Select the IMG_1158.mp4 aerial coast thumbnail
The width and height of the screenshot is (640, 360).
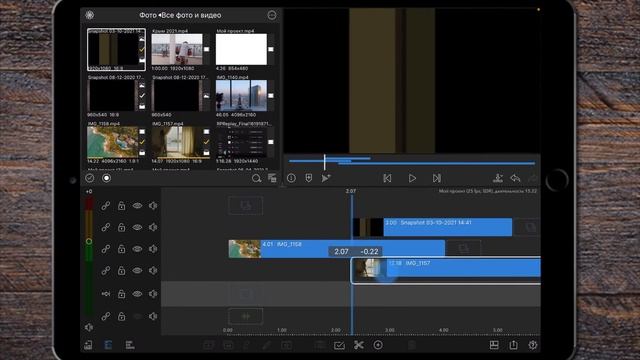(x=113, y=142)
